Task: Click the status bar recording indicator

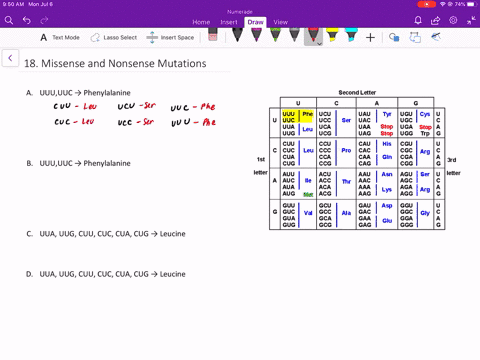Action: coord(426,4)
